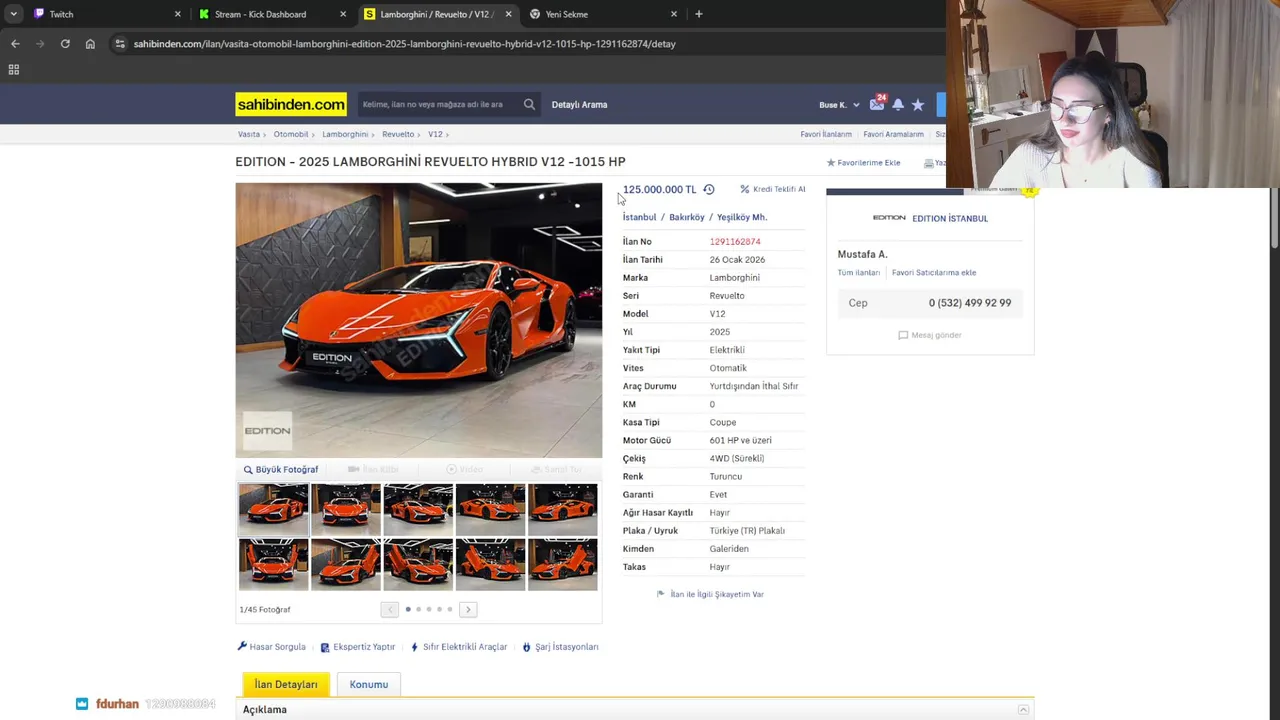Image resolution: width=1280 pixels, height=720 pixels.
Task: Open Ekspertiz Yaptır link
Action: click(358, 647)
